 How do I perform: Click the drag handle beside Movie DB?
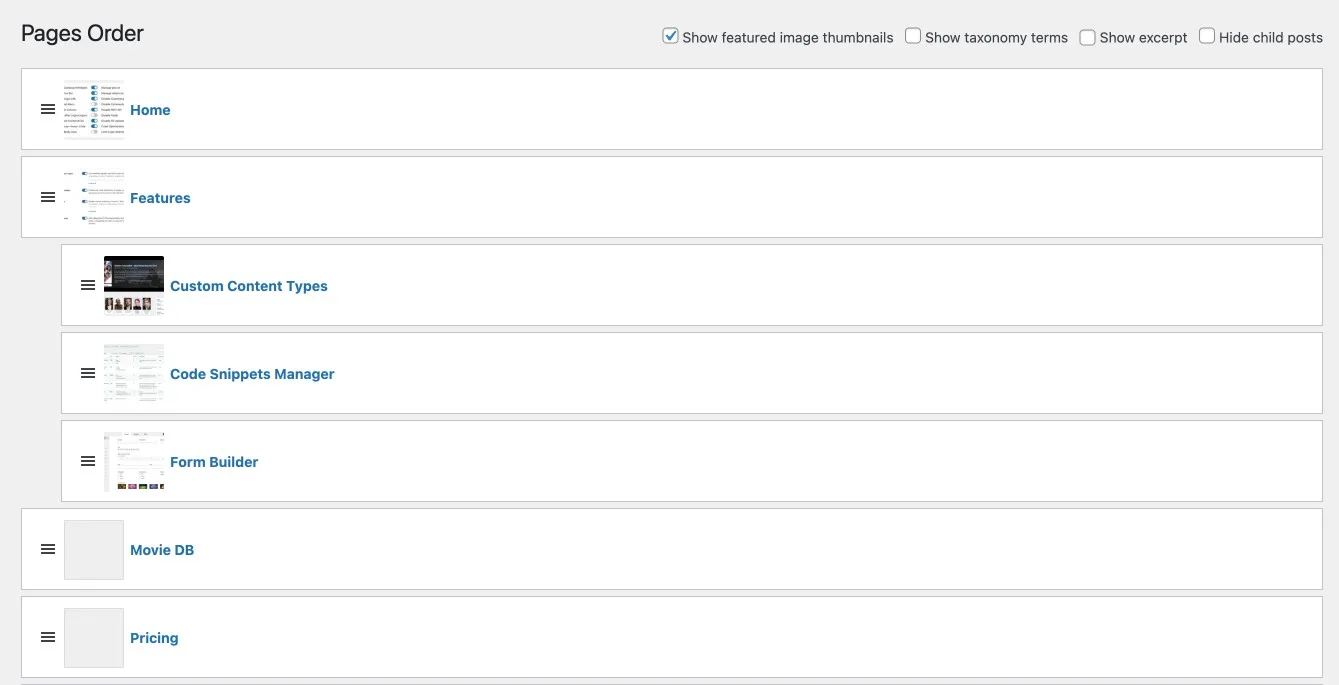click(48, 549)
